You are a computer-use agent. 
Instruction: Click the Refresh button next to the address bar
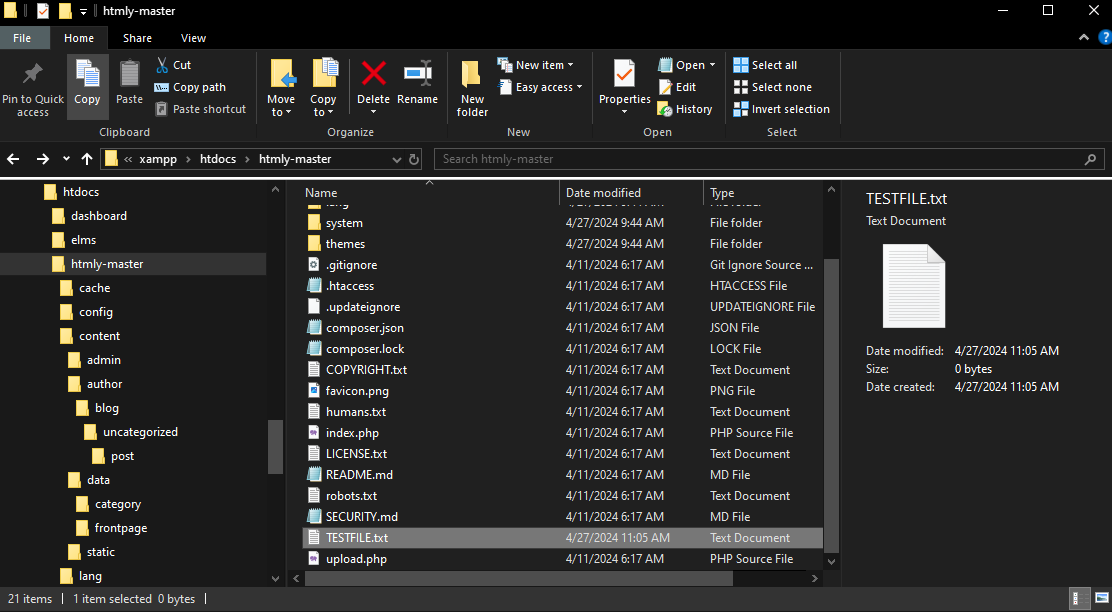[414, 158]
